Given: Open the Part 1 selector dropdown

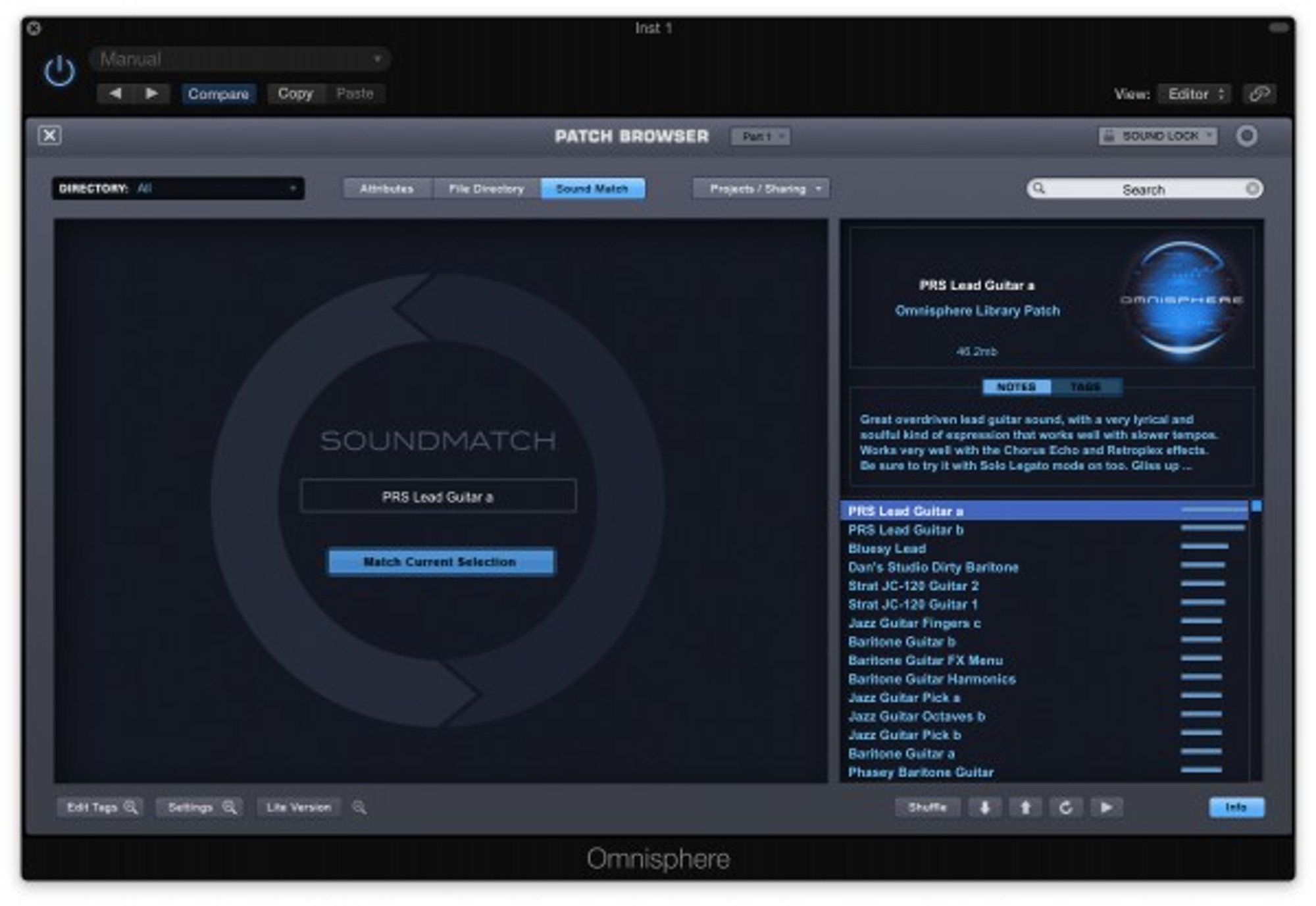Looking at the screenshot, I should coord(761,136).
